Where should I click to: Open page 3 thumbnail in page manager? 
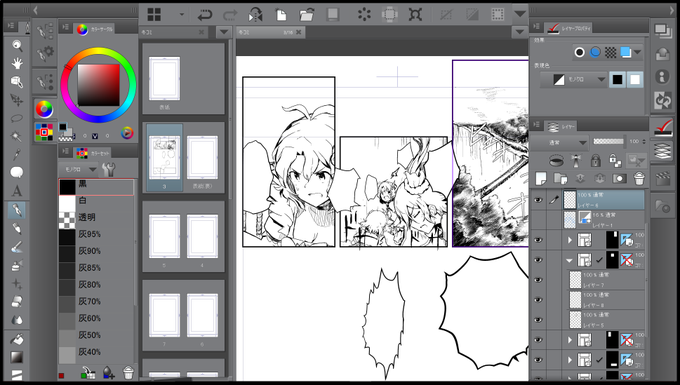164,158
